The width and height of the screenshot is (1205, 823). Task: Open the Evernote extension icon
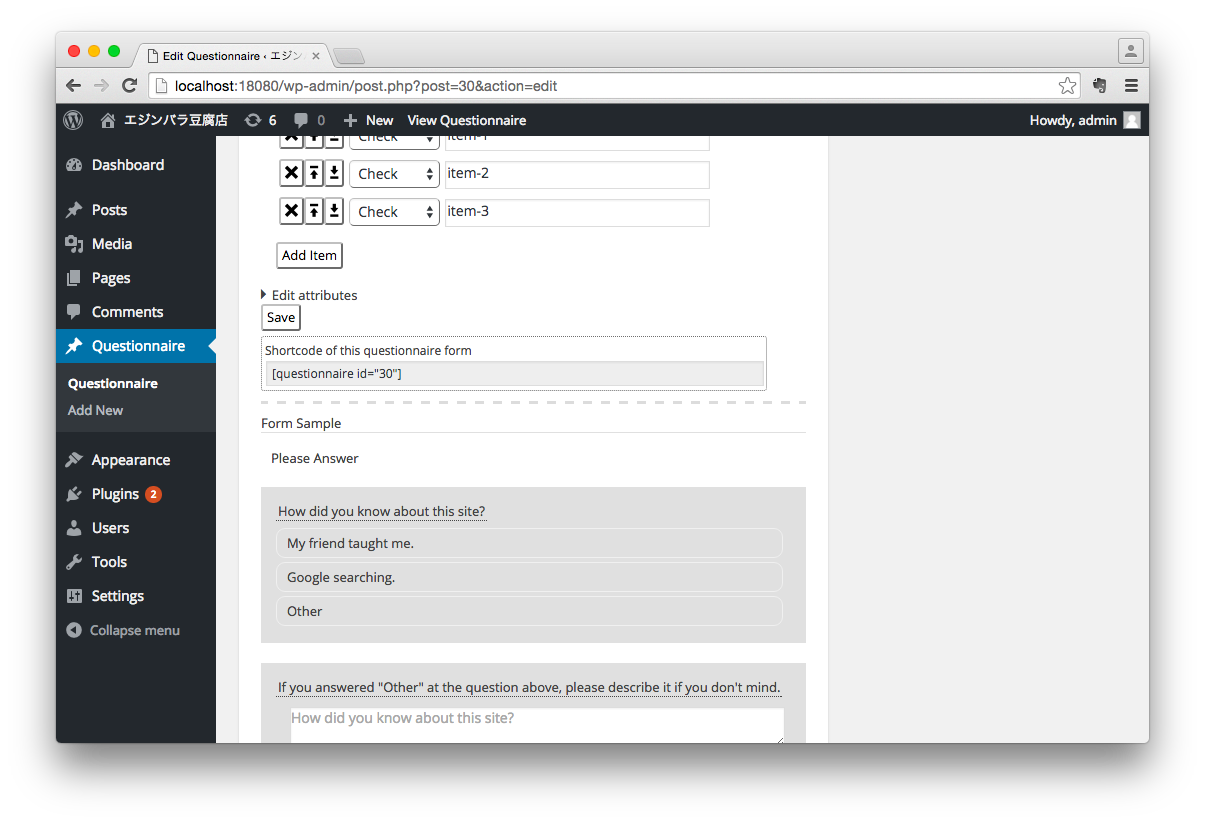tap(1100, 86)
